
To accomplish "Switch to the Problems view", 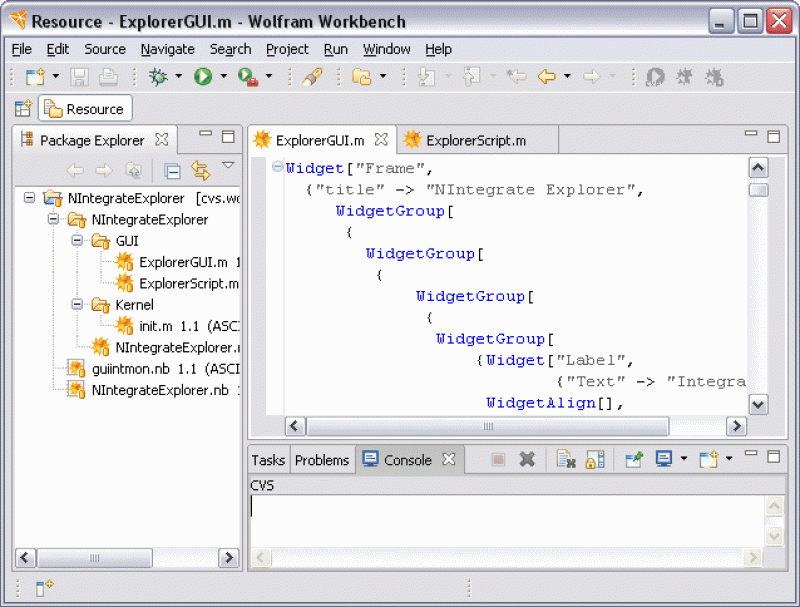I will 322,460.
